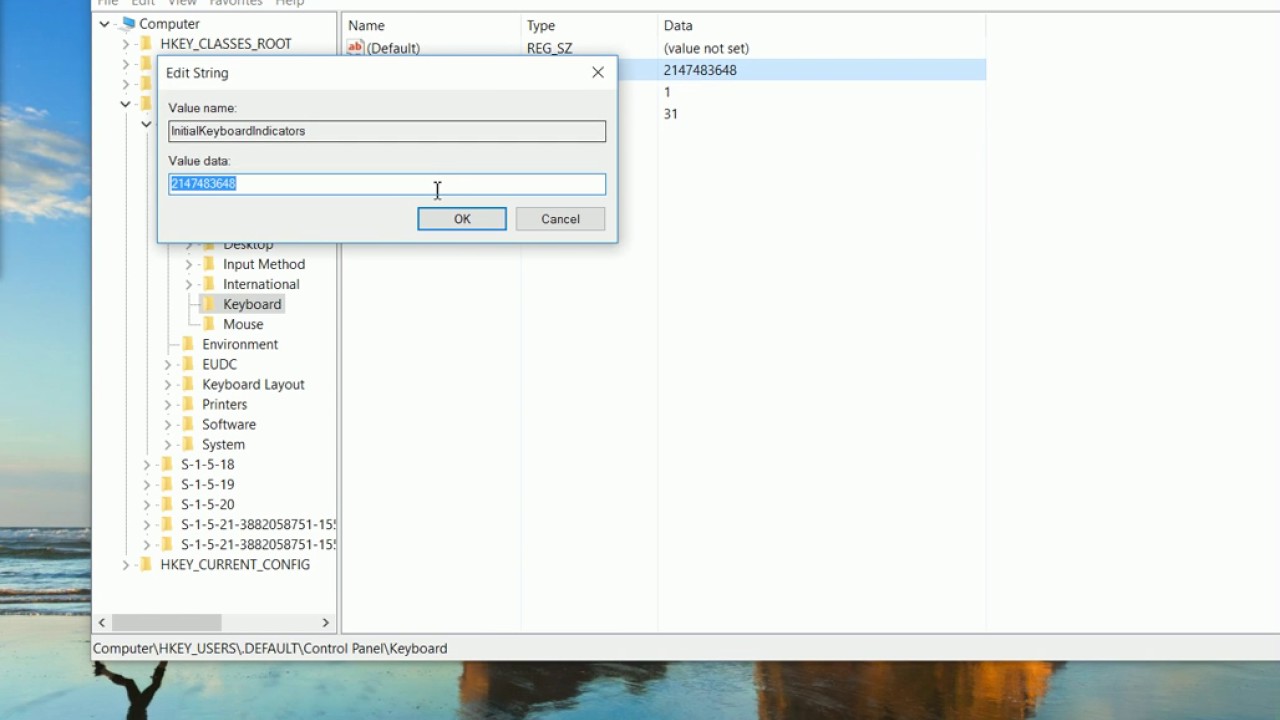Click the S-1-5-20 folder icon
The width and height of the screenshot is (1280, 720).
pos(166,504)
